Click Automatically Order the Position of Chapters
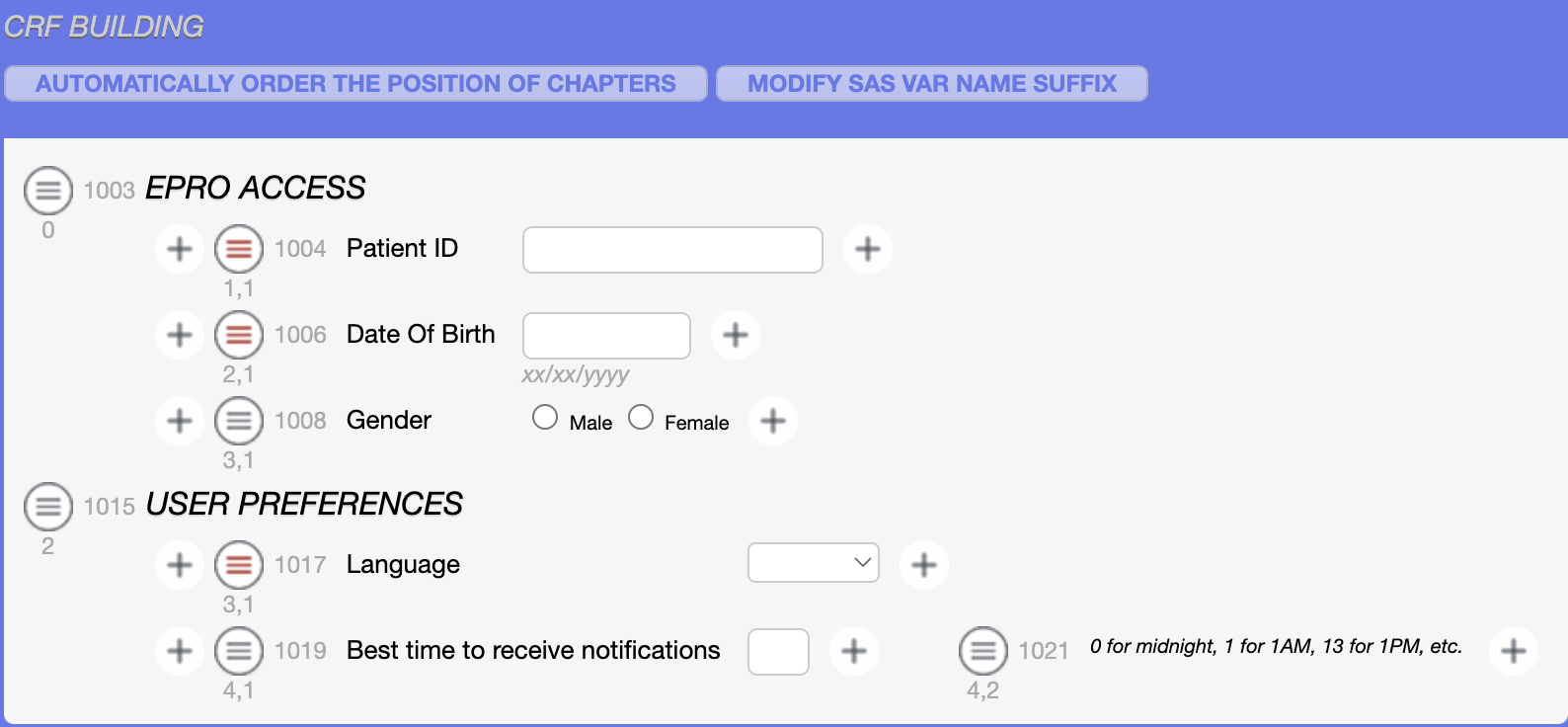Image resolution: width=1568 pixels, height=727 pixels. [x=355, y=84]
